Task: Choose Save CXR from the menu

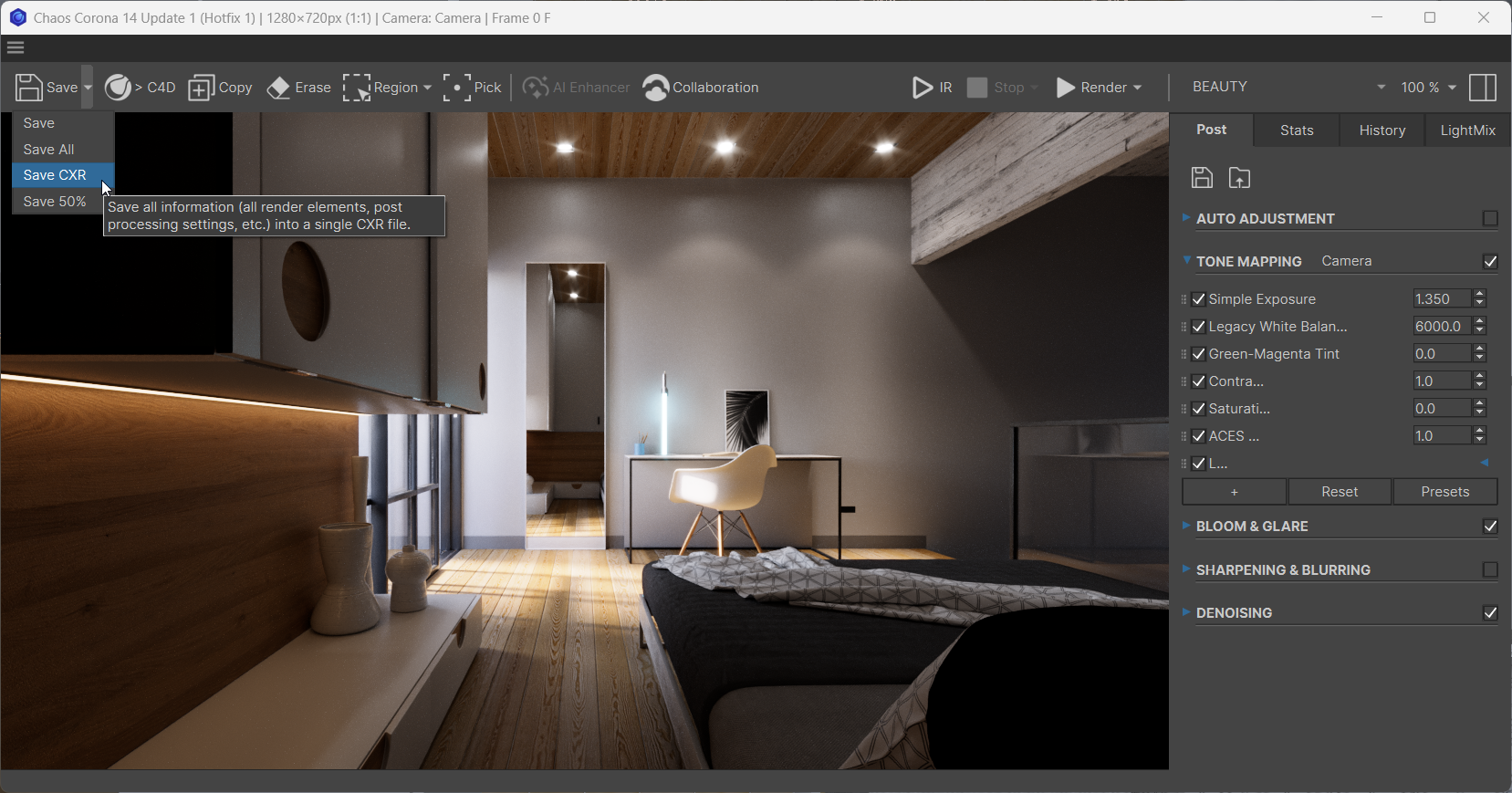Action: pyautogui.click(x=63, y=175)
